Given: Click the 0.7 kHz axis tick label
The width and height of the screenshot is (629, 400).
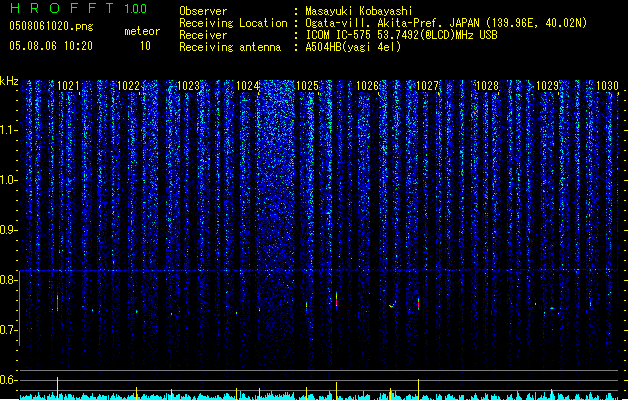Looking at the screenshot, I should [9, 330].
